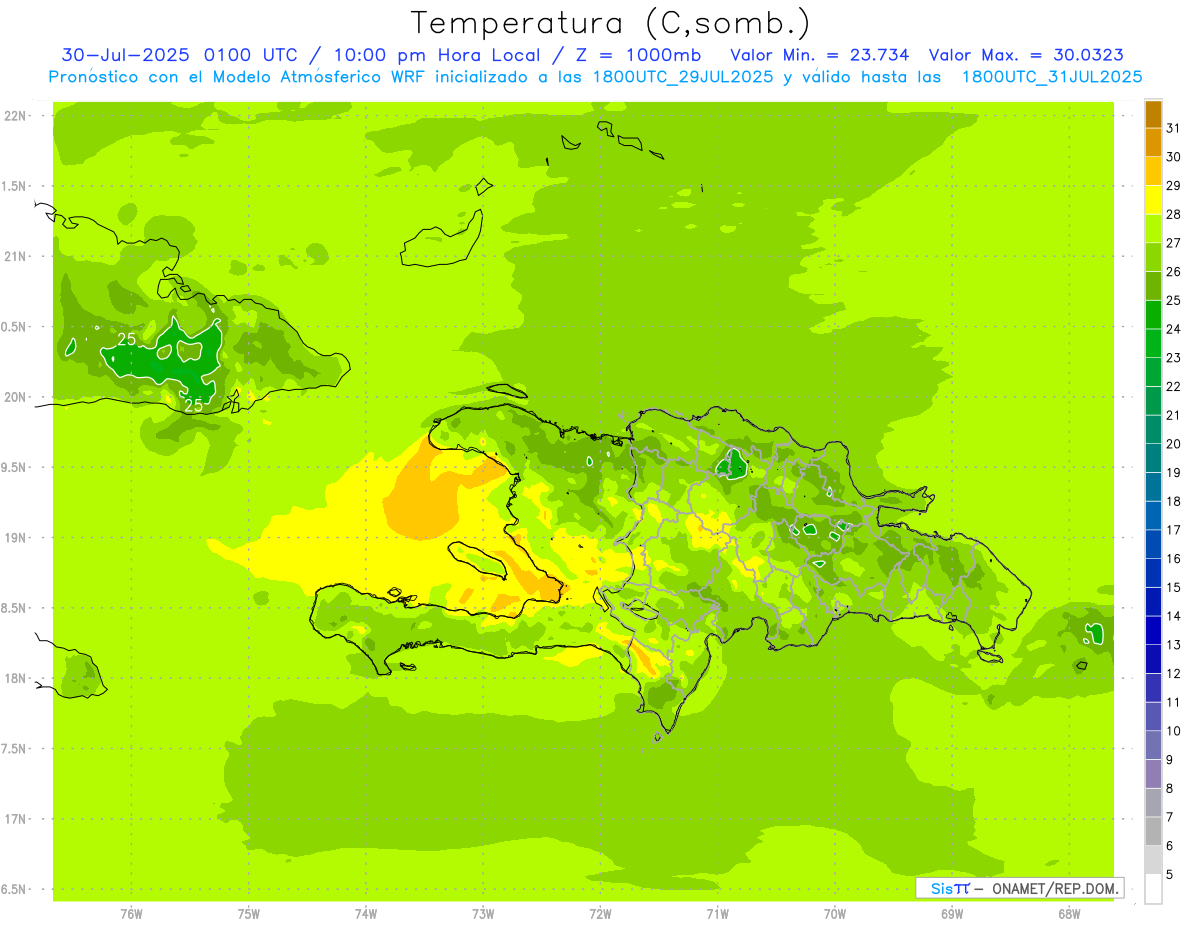
Task: Click the 'Valor Min. = 23.734' text
Action: 819,55
